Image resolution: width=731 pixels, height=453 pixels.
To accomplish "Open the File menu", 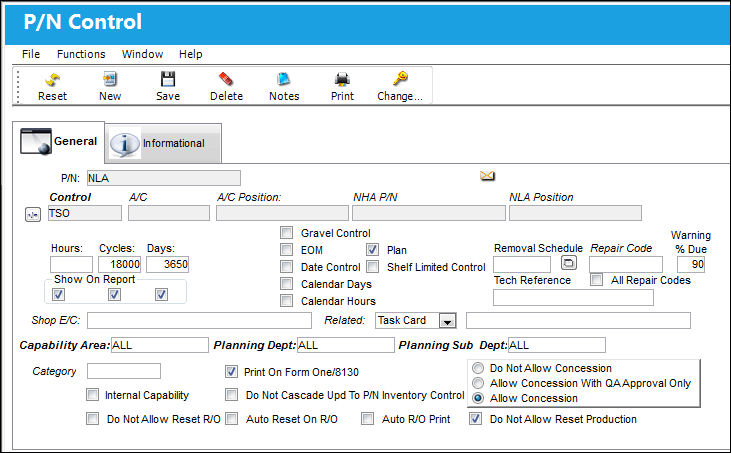I will 31,54.
